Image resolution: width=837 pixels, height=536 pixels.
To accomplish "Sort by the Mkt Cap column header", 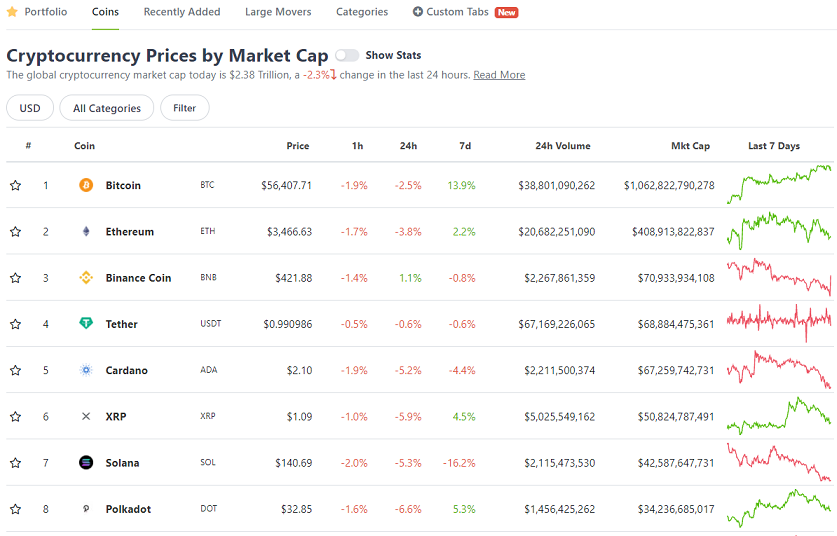I will point(690,146).
